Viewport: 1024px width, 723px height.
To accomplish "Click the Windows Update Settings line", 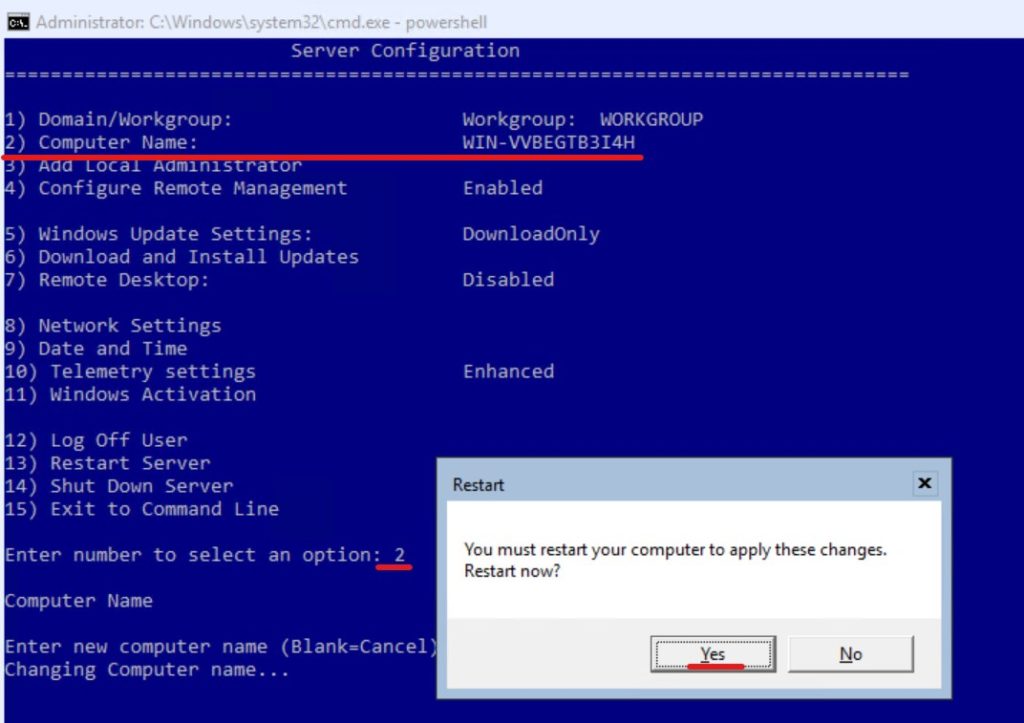I will [x=158, y=234].
